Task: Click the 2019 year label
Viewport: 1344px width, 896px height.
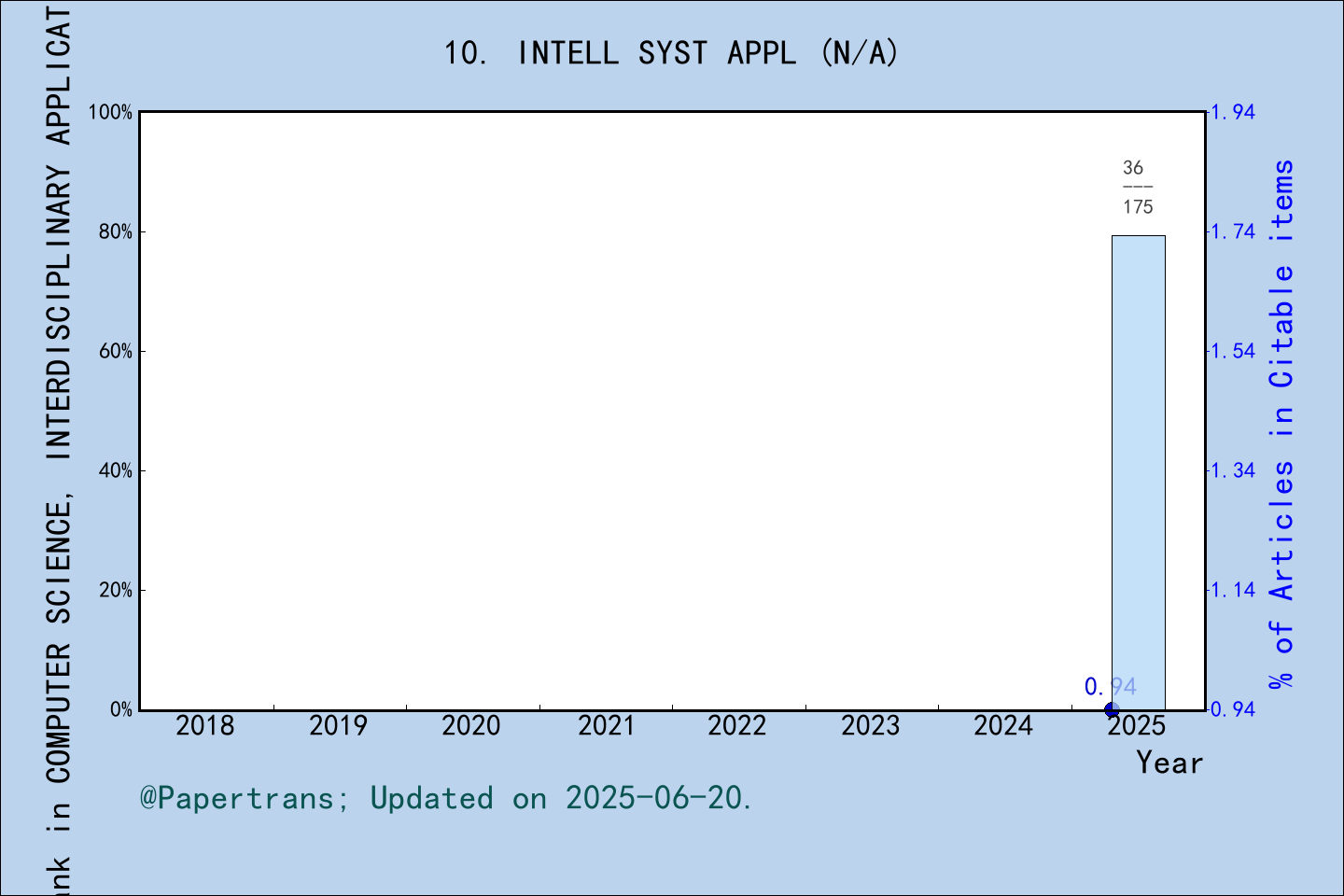Action: (x=338, y=725)
